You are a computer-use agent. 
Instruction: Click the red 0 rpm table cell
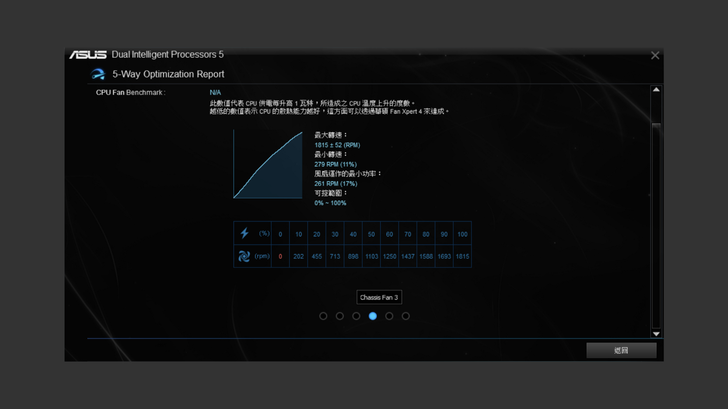[x=280, y=256]
